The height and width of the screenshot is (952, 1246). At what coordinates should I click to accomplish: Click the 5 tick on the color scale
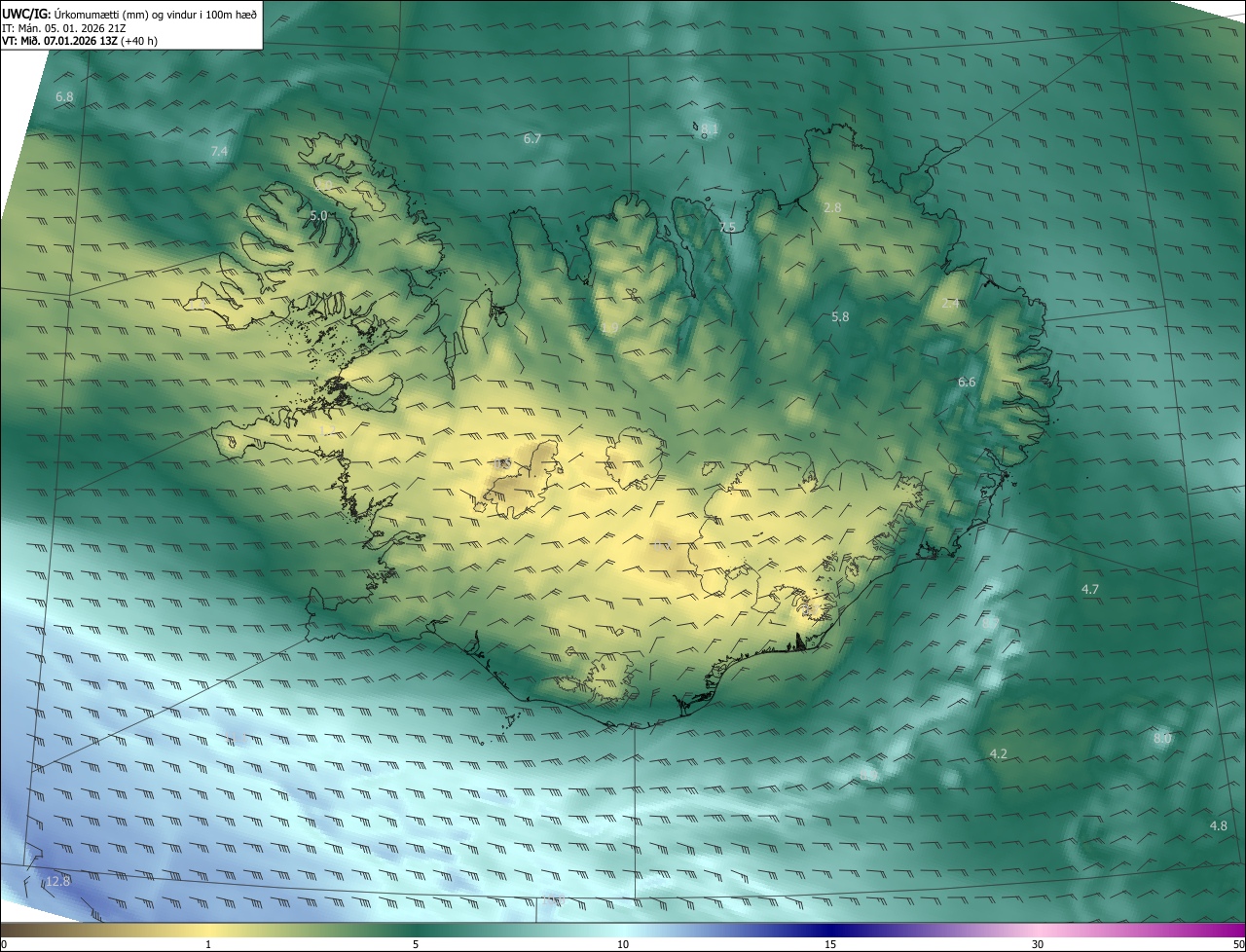point(416,944)
